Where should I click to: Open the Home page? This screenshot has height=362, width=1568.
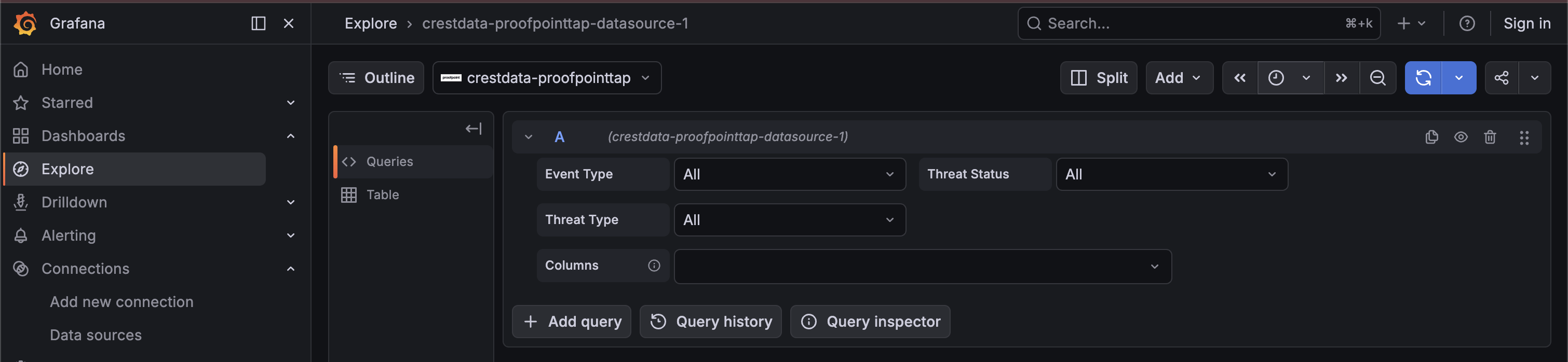(x=61, y=69)
